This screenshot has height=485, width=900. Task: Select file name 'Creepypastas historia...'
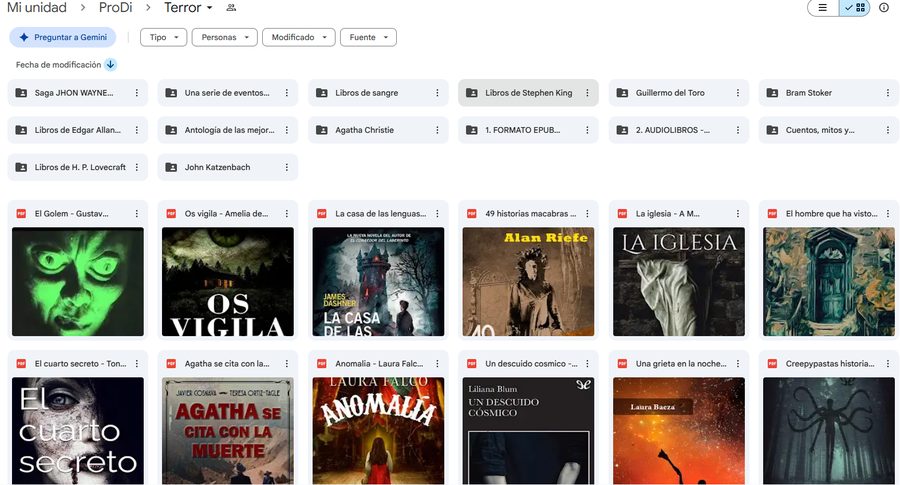click(830, 364)
